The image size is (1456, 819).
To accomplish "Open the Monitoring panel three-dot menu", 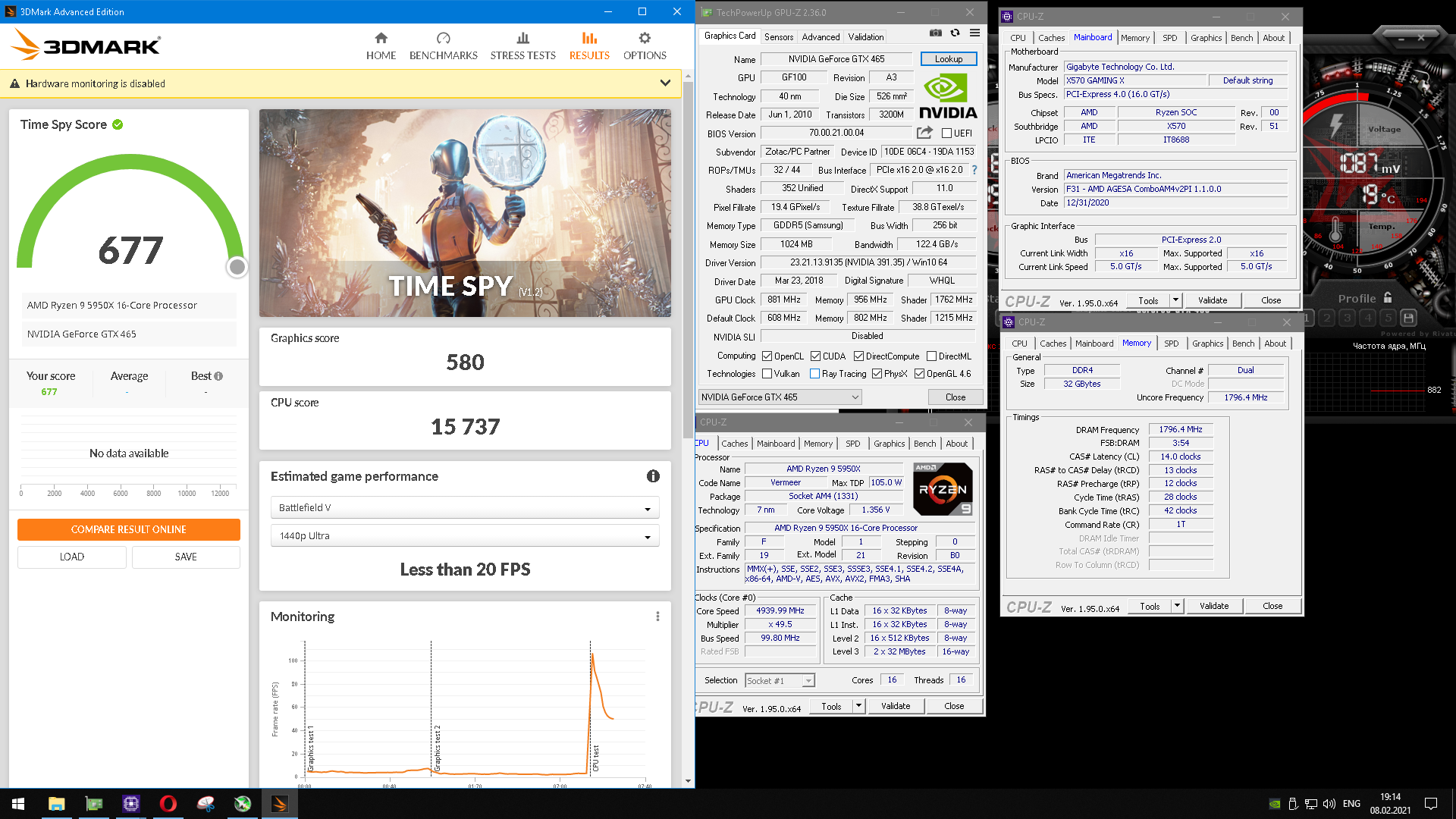I will point(657,617).
